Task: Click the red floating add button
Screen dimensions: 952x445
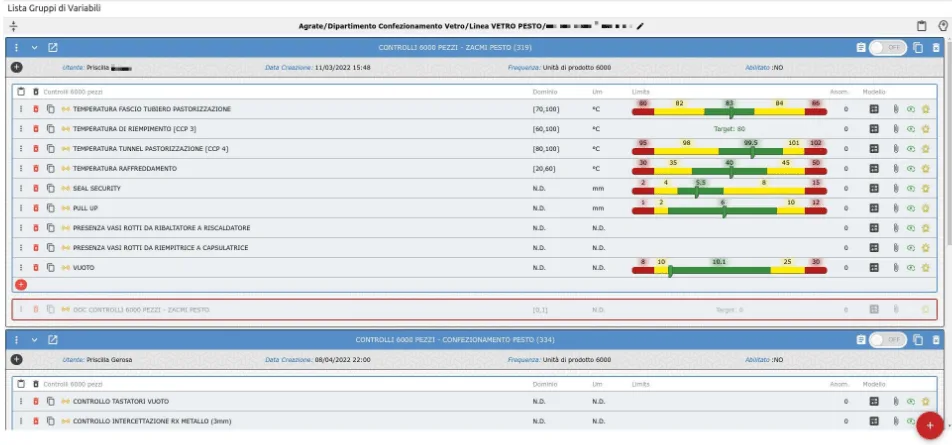Action: (930, 422)
